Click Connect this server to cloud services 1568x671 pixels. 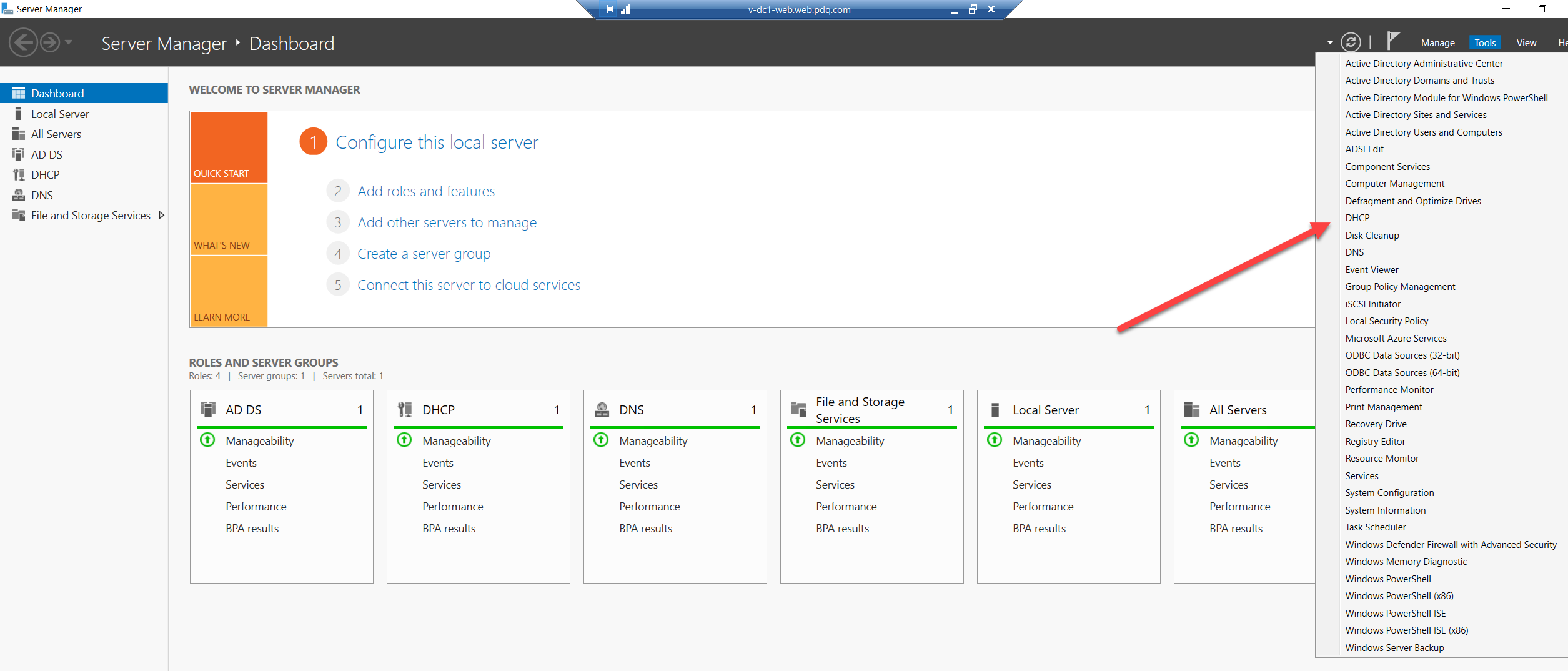tap(469, 285)
